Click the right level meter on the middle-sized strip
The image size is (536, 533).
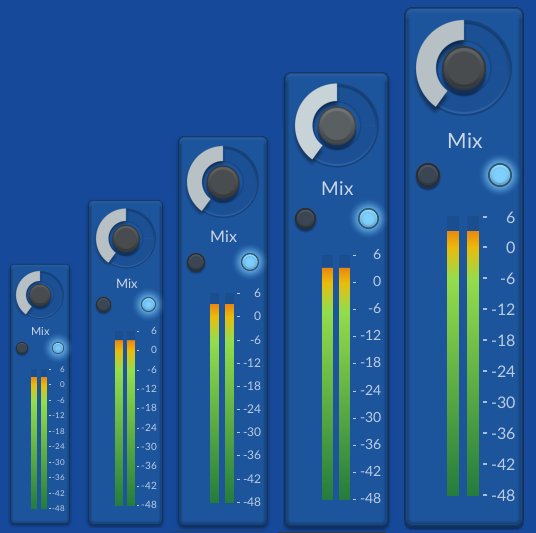229,398
